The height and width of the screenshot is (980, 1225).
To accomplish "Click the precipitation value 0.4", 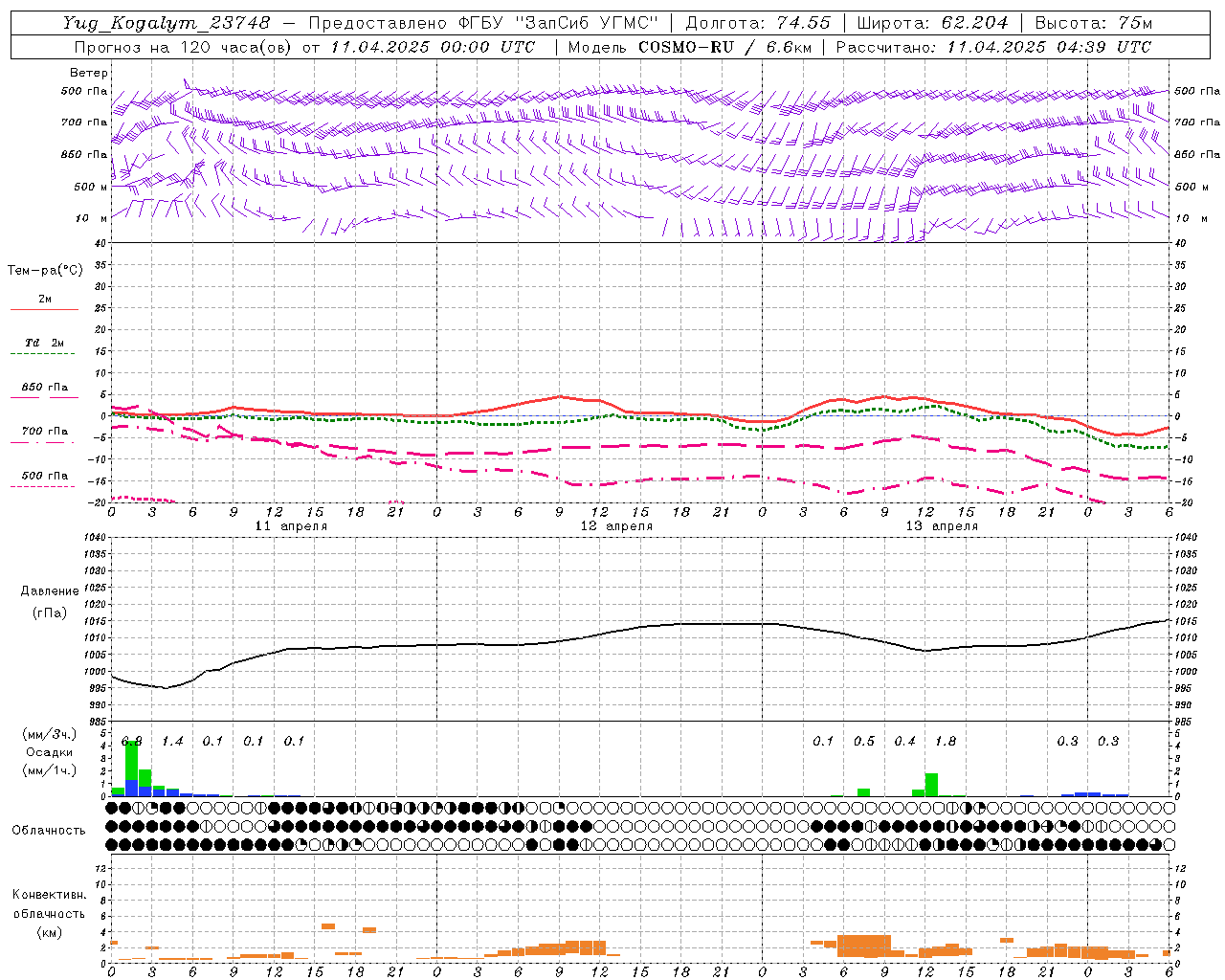I will click(904, 742).
